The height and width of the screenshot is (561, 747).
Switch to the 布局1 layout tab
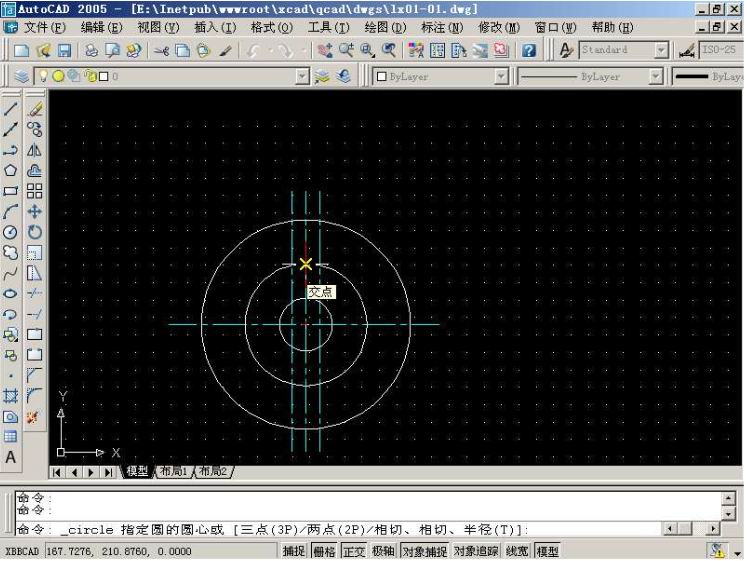[173, 471]
